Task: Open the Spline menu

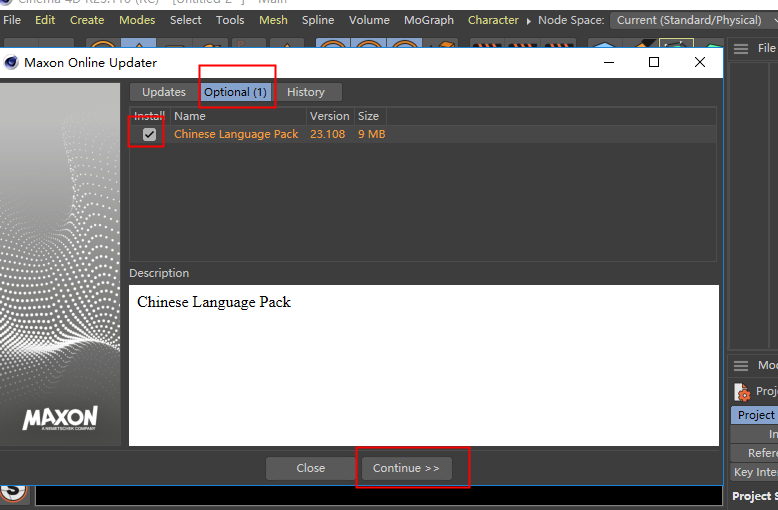Action: point(318,20)
